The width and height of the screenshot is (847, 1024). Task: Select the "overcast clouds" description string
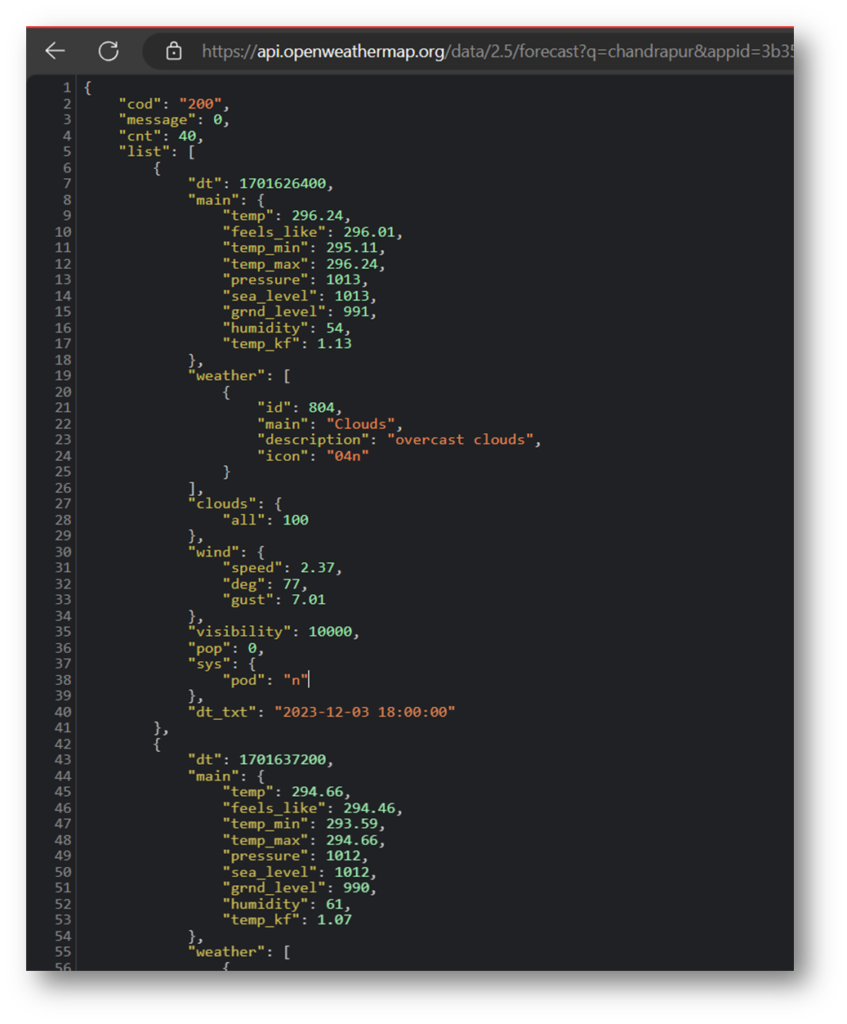(464, 439)
